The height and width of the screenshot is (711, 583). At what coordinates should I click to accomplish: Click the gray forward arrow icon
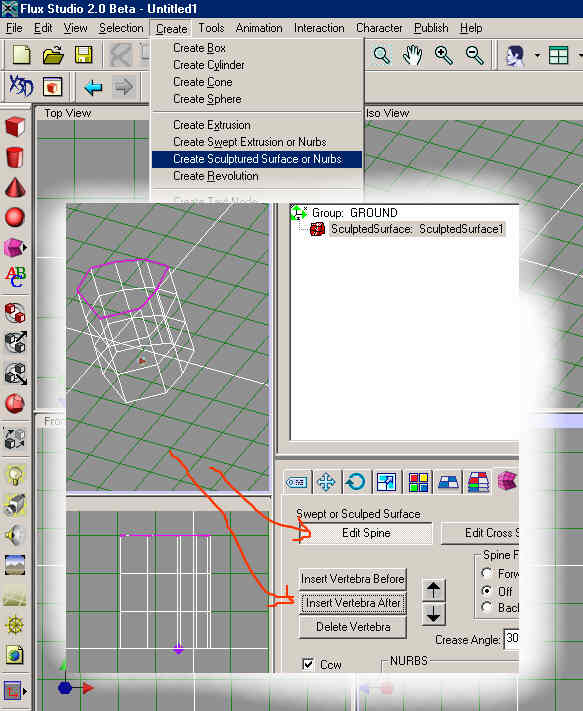(x=123, y=86)
